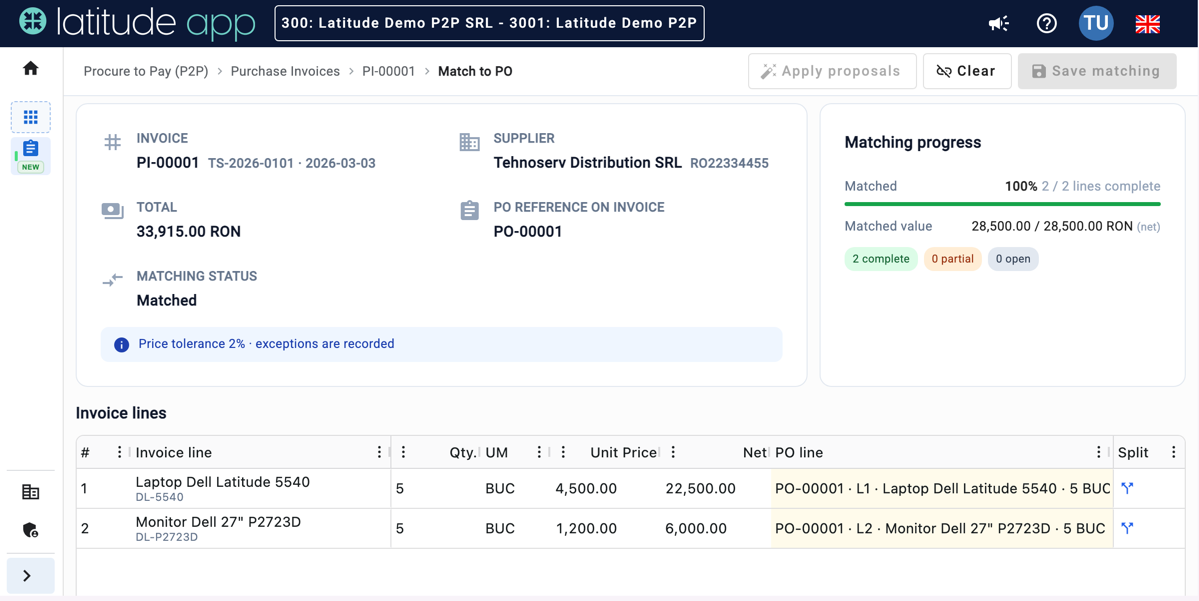Open the Invoice line column menu
The width and height of the screenshot is (1199, 601).
click(x=379, y=453)
